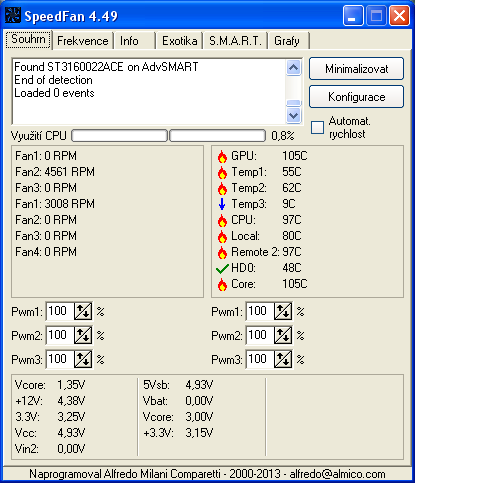The image size is (500, 500).
Task: Click the flame icon beside Temp1
Action: click(x=222, y=172)
